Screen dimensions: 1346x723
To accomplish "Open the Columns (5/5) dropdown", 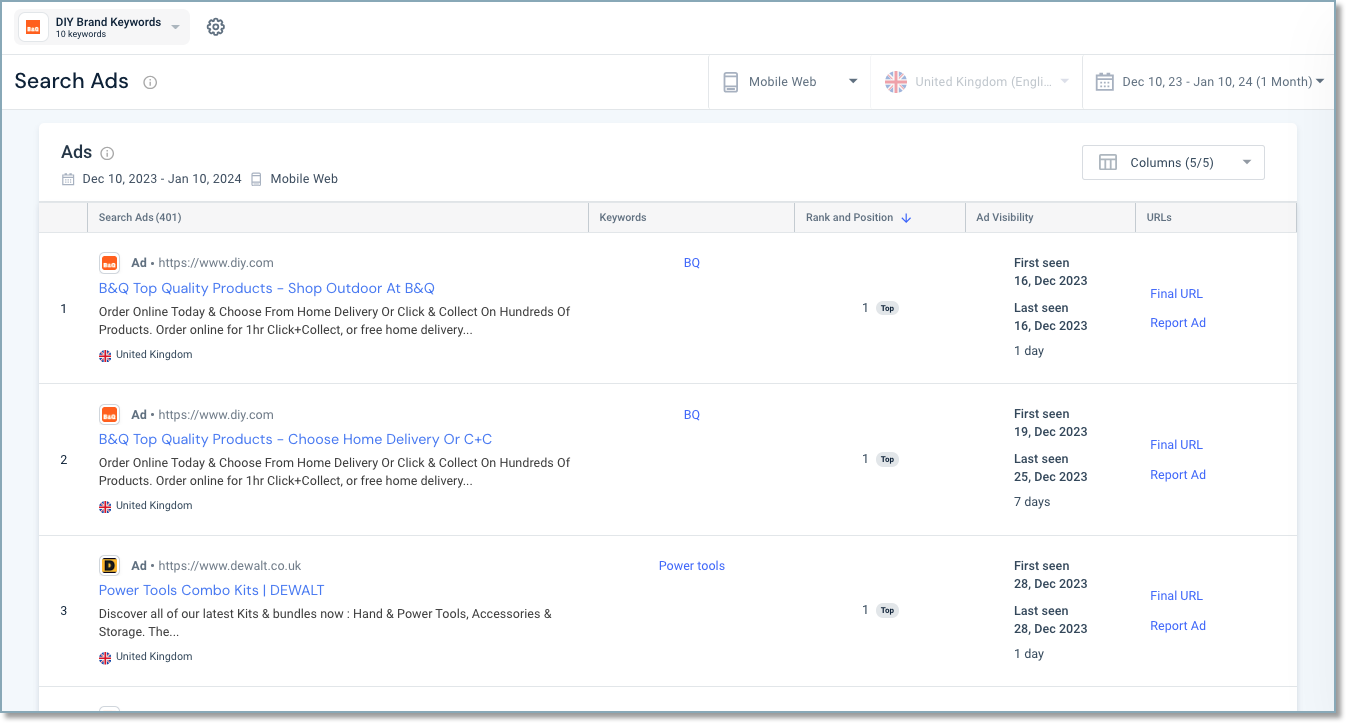I will 1173,162.
